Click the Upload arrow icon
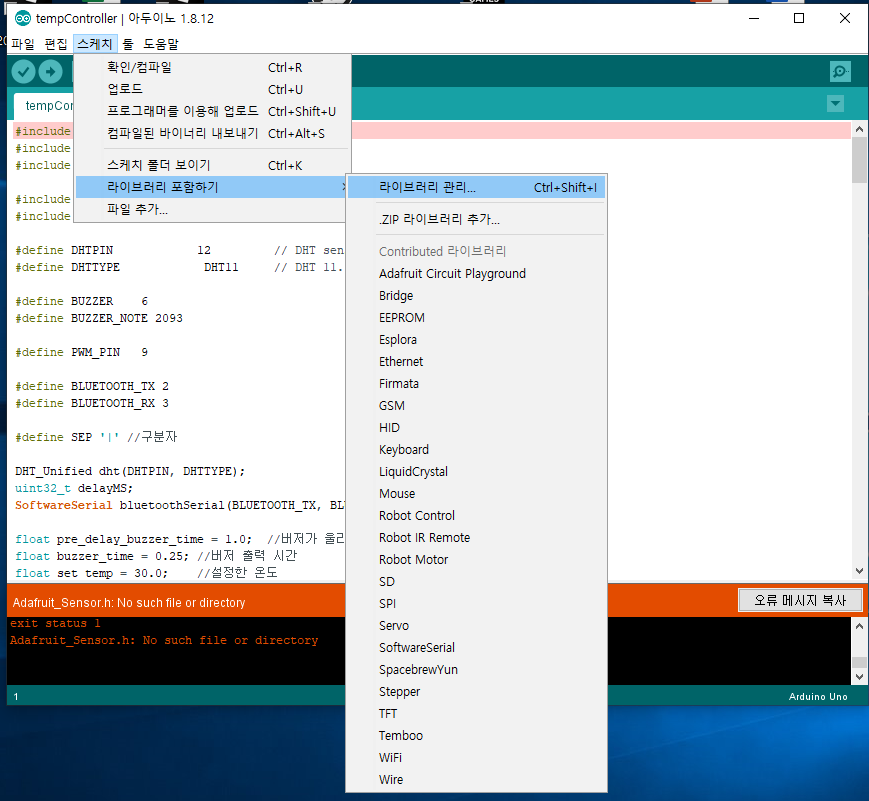Image resolution: width=869 pixels, height=801 pixels. [x=50, y=72]
